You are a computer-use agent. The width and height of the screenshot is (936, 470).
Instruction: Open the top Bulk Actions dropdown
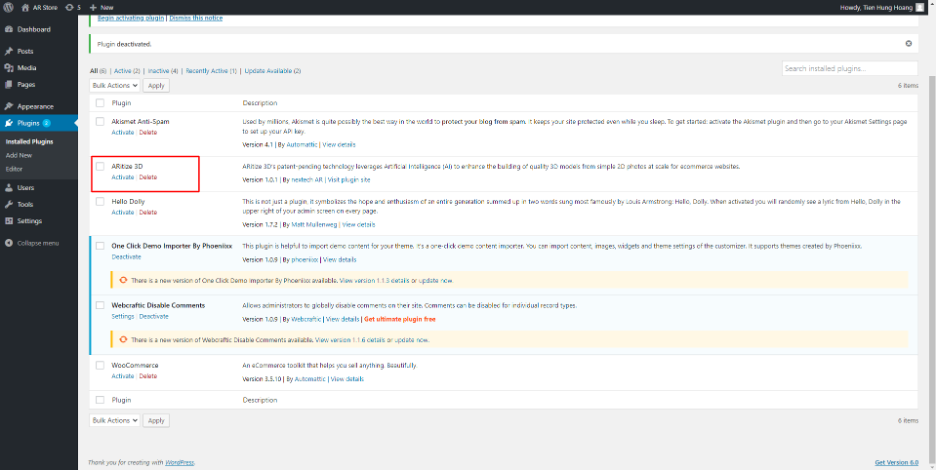115,85
